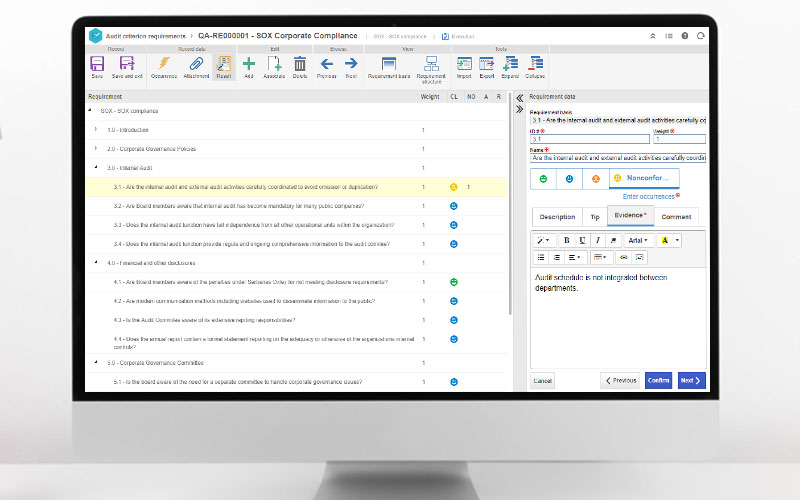The width and height of the screenshot is (800, 500).
Task: Expand the 1.0 - Introduction tree node
Action: point(96,130)
